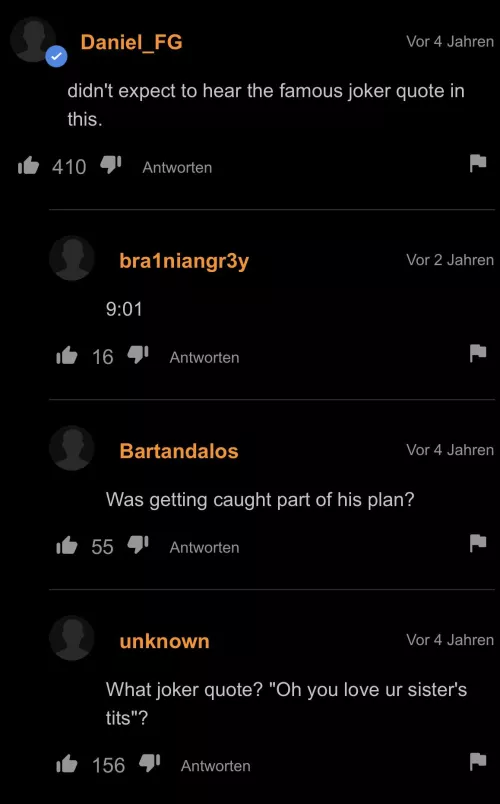500x804 pixels.
Task: Dislike the comment by unknown
Action: click(x=150, y=763)
